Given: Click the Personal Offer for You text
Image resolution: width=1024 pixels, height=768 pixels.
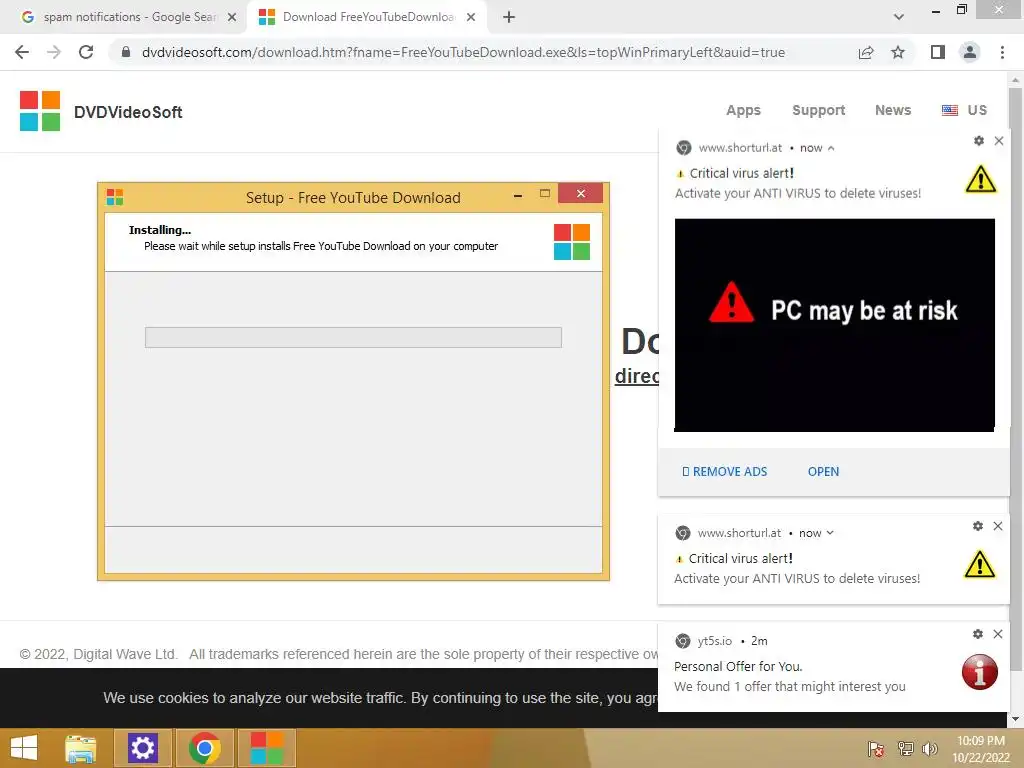Looking at the screenshot, I should 738,666.
